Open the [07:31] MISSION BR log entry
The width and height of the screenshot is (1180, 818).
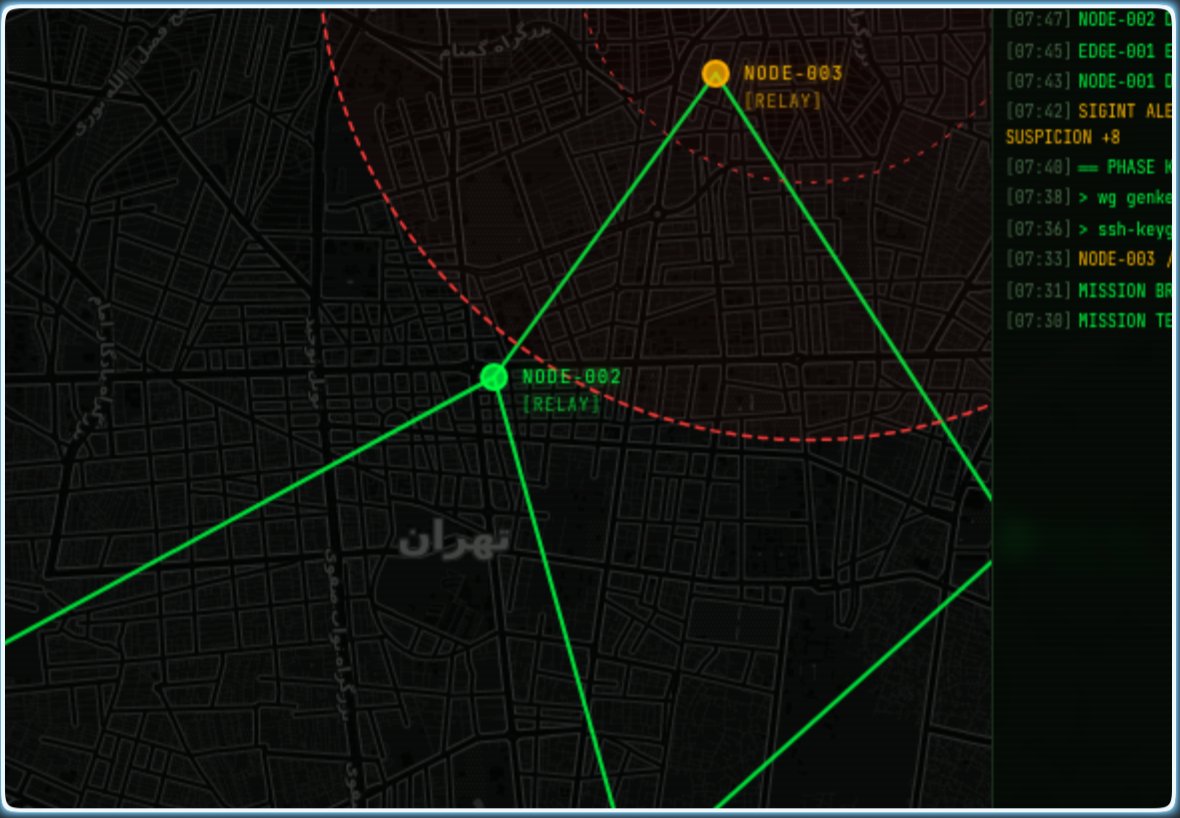[x=1088, y=290]
